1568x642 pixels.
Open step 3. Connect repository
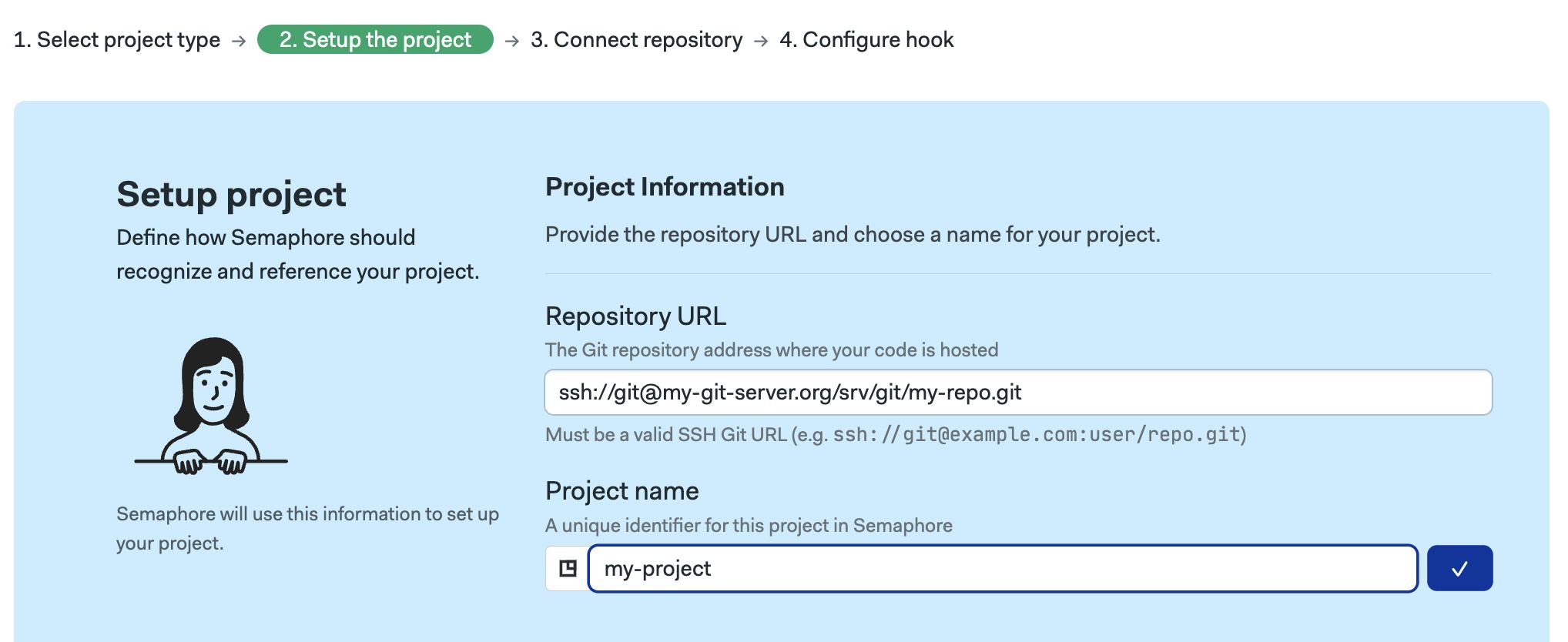[x=637, y=39]
